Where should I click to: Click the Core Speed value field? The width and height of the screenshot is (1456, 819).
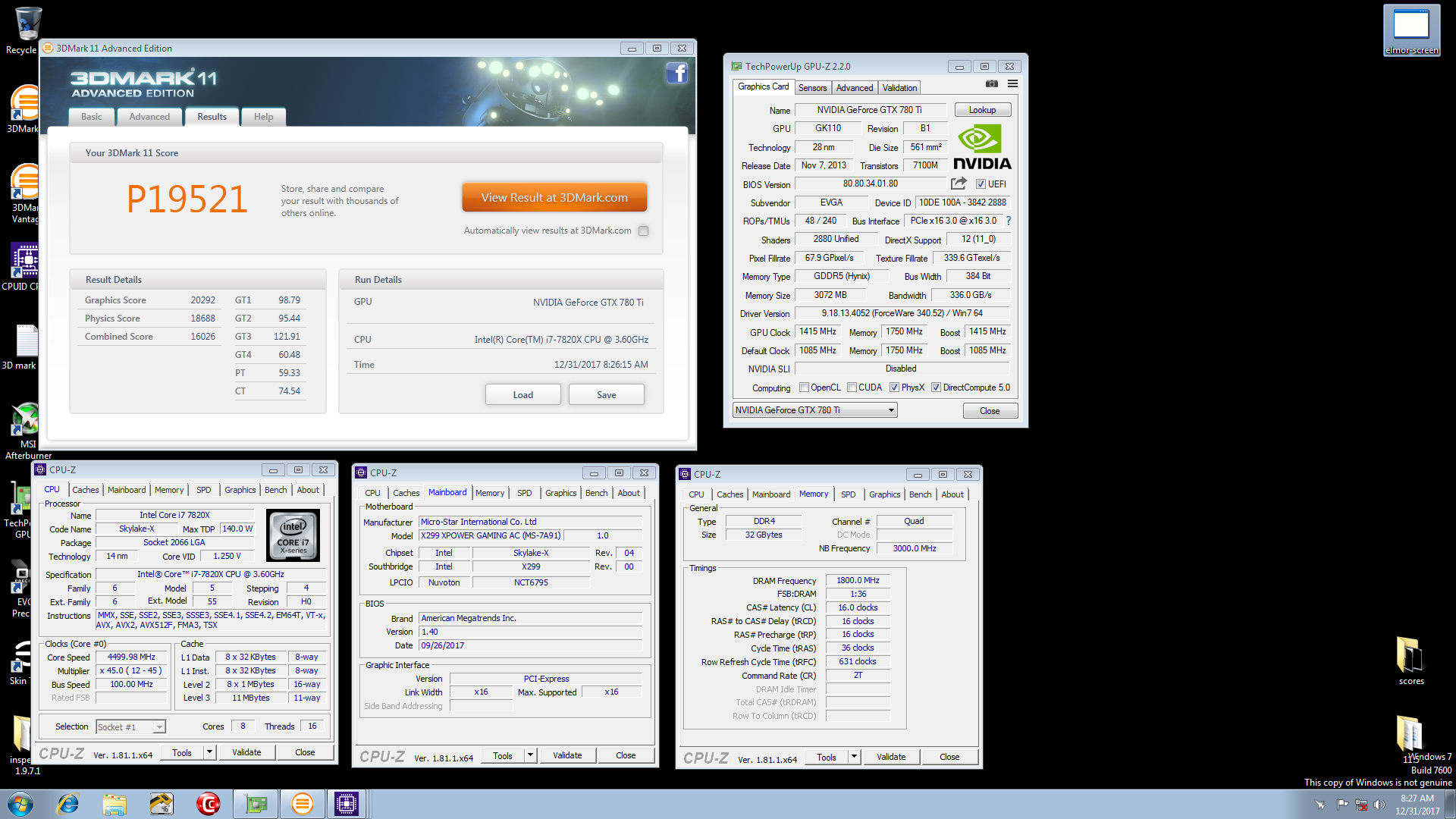click(x=131, y=657)
